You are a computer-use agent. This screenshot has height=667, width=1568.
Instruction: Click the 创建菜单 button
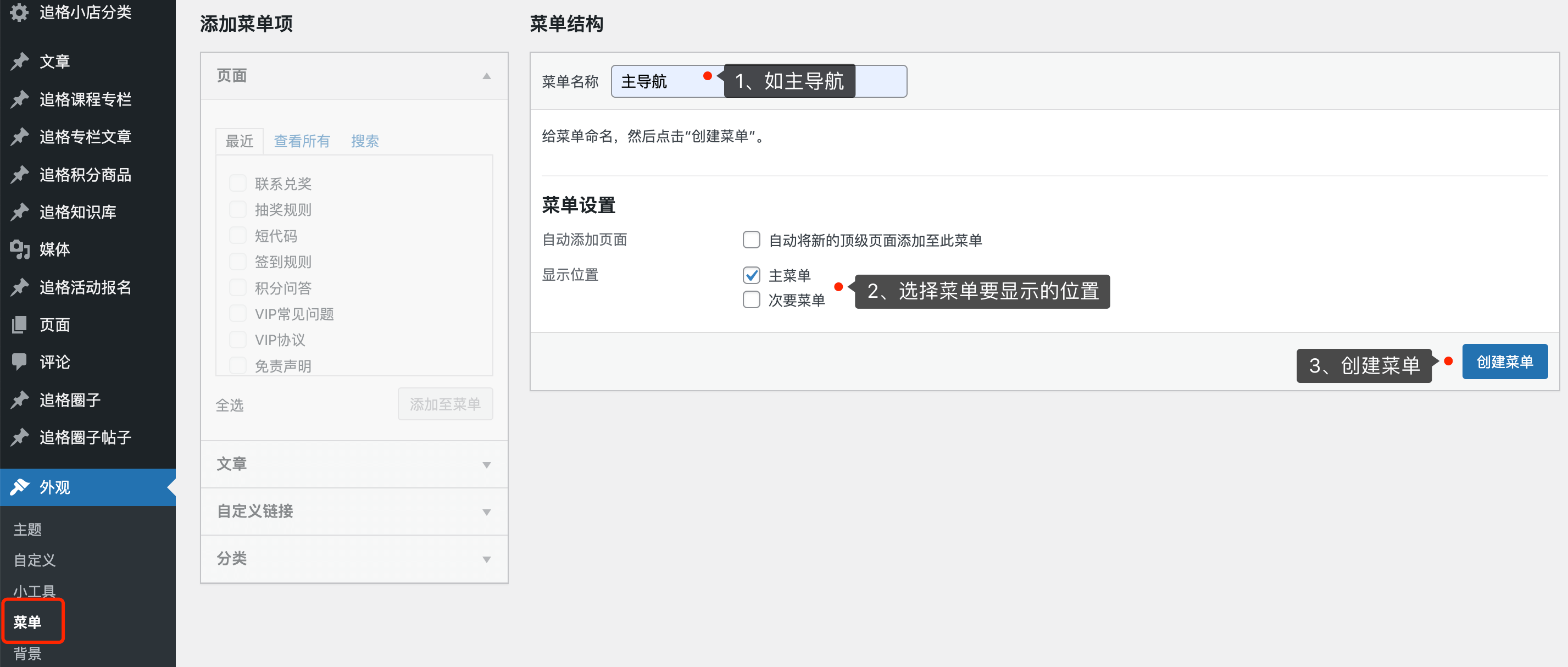point(1505,362)
